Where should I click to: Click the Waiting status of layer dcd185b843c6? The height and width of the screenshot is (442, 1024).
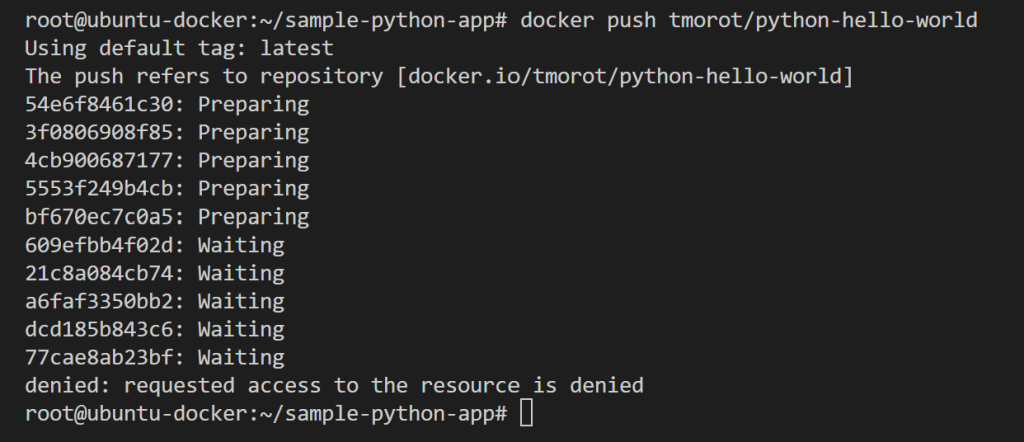241,328
